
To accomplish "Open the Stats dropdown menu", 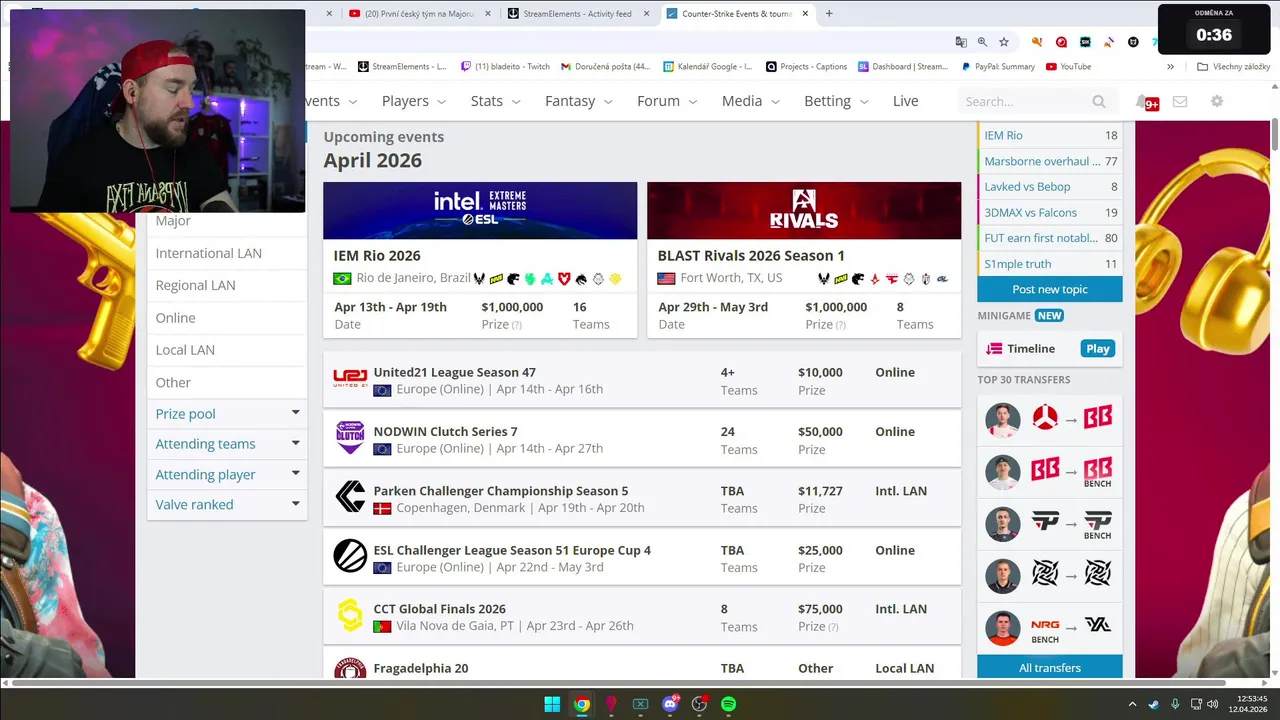I will click(495, 101).
